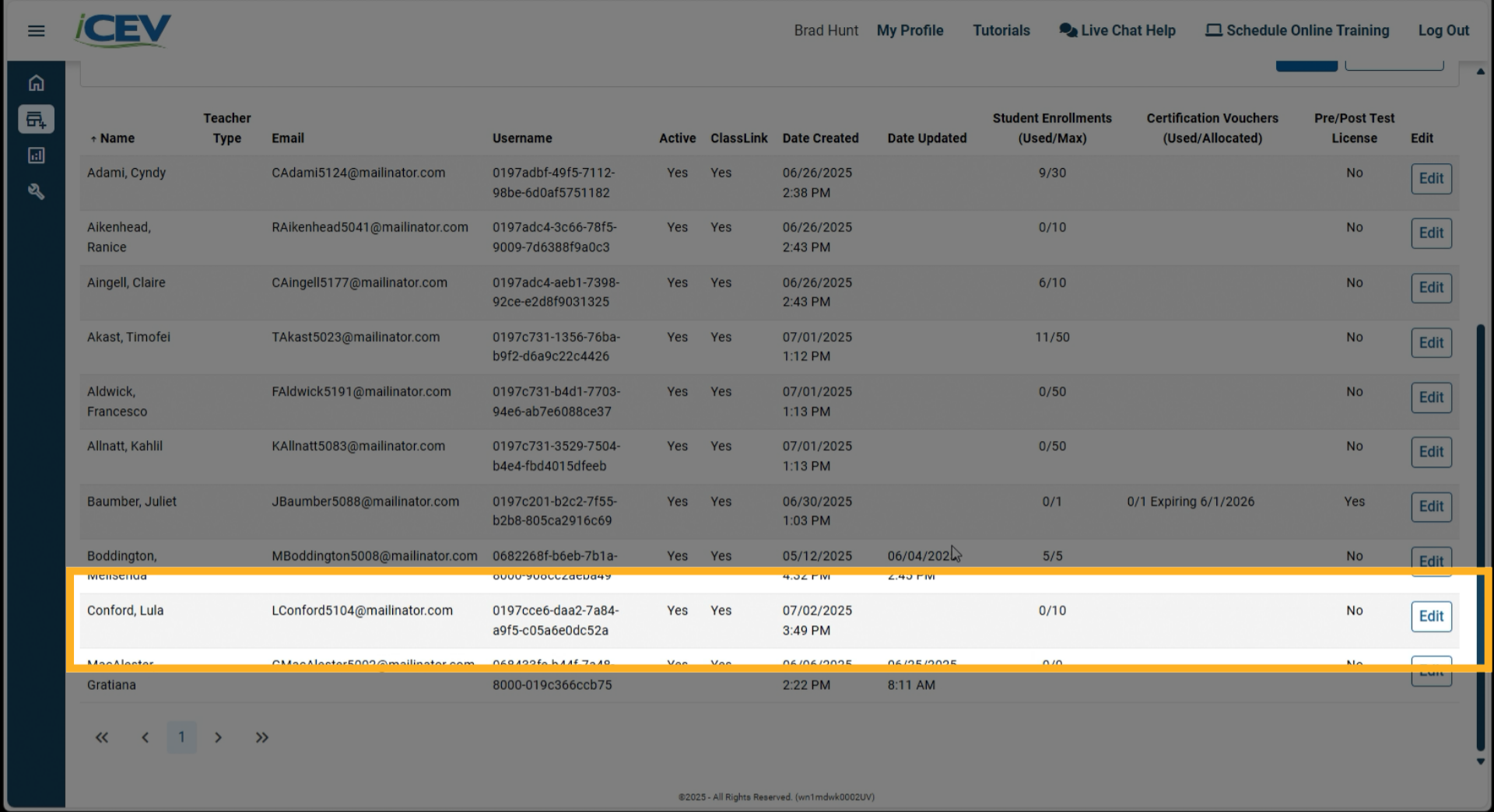
Task: Click the iCEV logo
Action: click(x=122, y=30)
